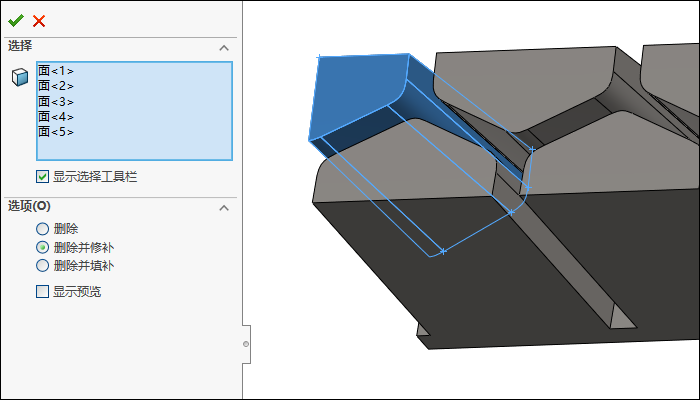Select 面<4> in the selection list
This screenshot has width=700, height=400.
pyautogui.click(x=56, y=117)
